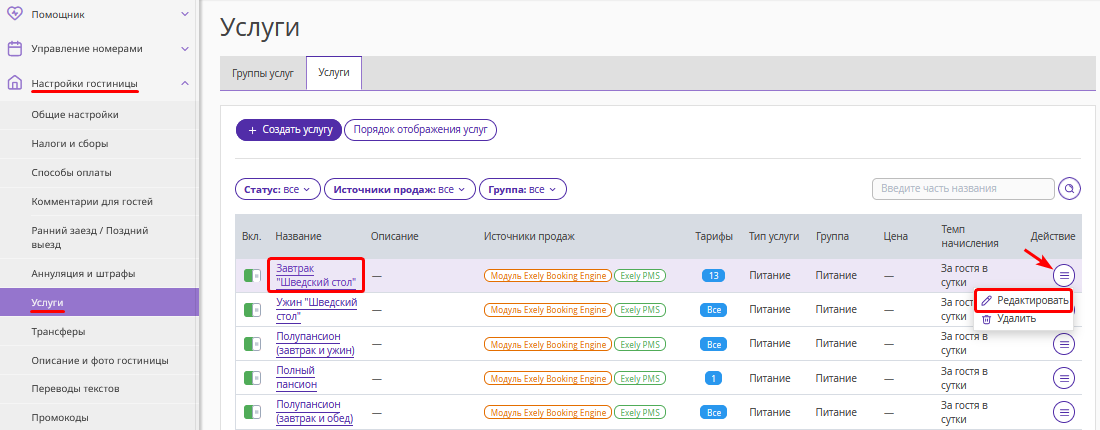Expand the Группа filter dropdown
Viewport: 1100px width, 430px height.
coord(523,189)
